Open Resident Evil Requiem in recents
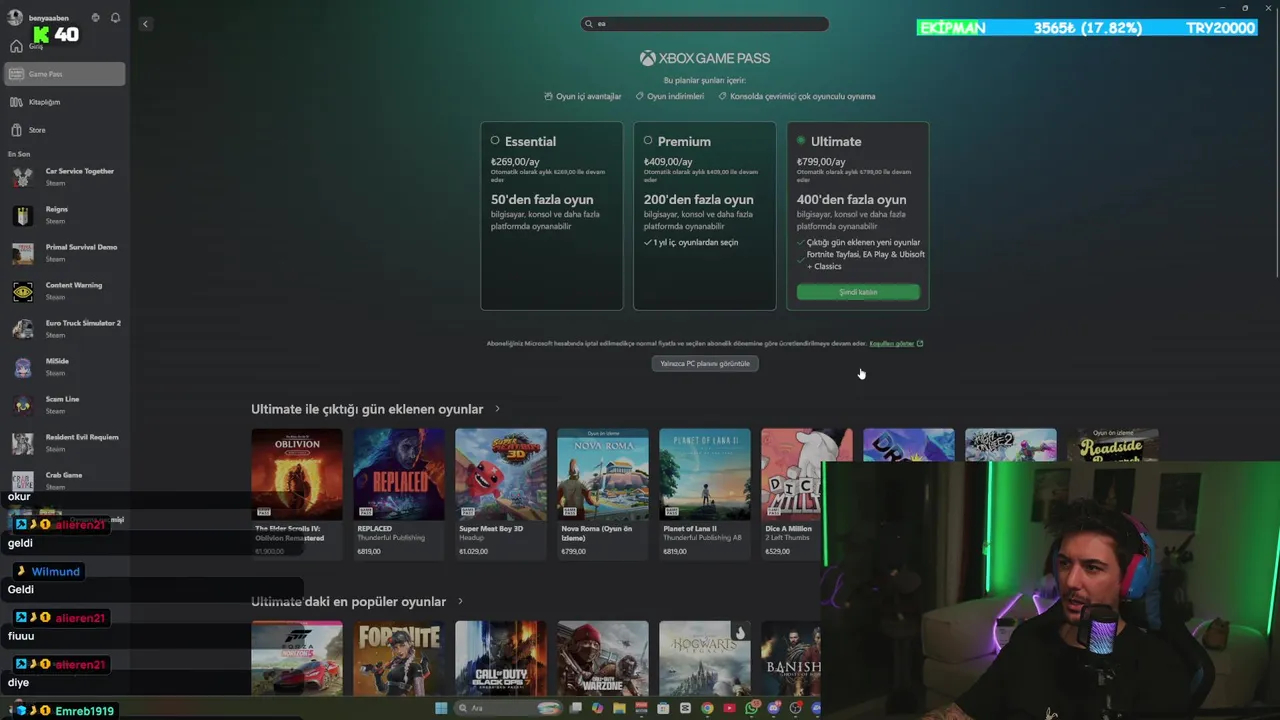This screenshot has width=1280, height=720. 65,443
